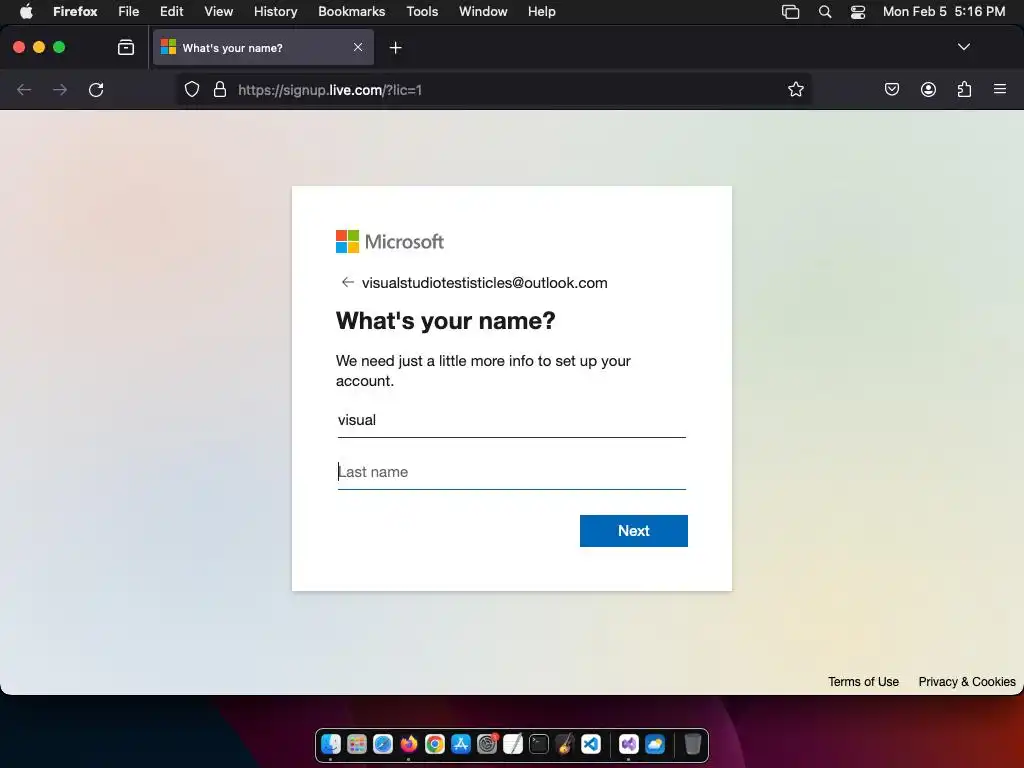Image resolution: width=1024 pixels, height=768 pixels.
Task: Click the email visualstudiotestisticles@outlook.com
Action: pos(485,283)
